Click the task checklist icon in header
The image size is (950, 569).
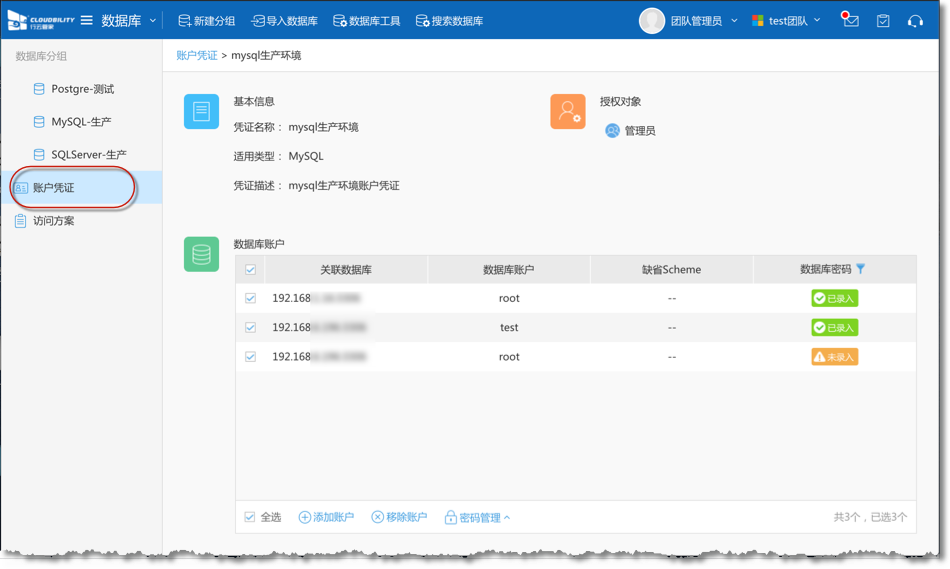click(883, 21)
